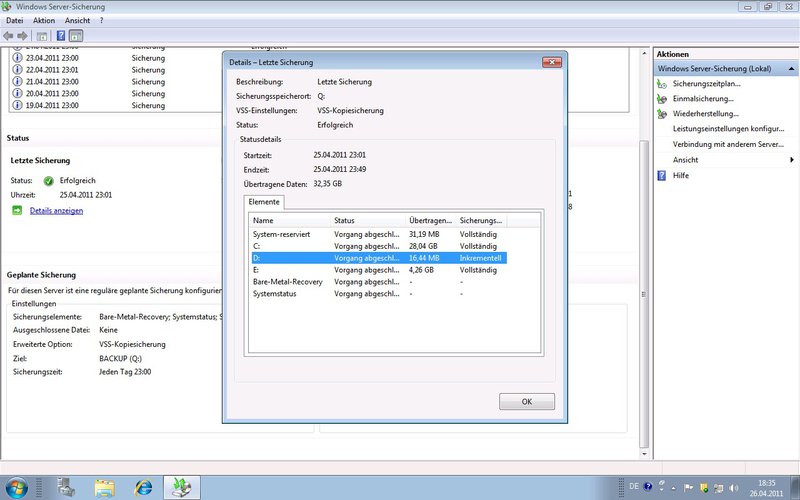Open Server Manager from the taskbar
Screen dimensions: 800x500
(66, 488)
